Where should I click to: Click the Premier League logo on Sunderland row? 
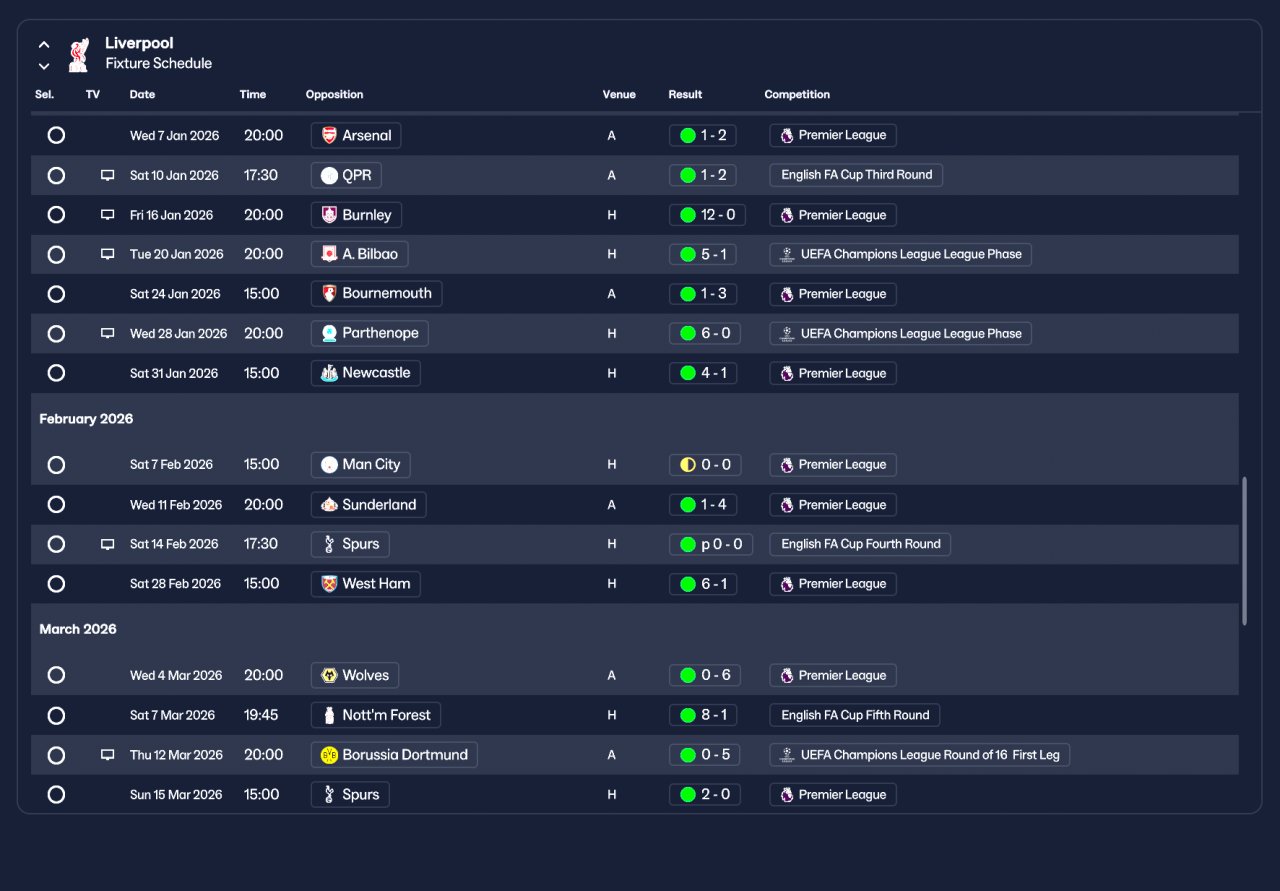tap(787, 505)
